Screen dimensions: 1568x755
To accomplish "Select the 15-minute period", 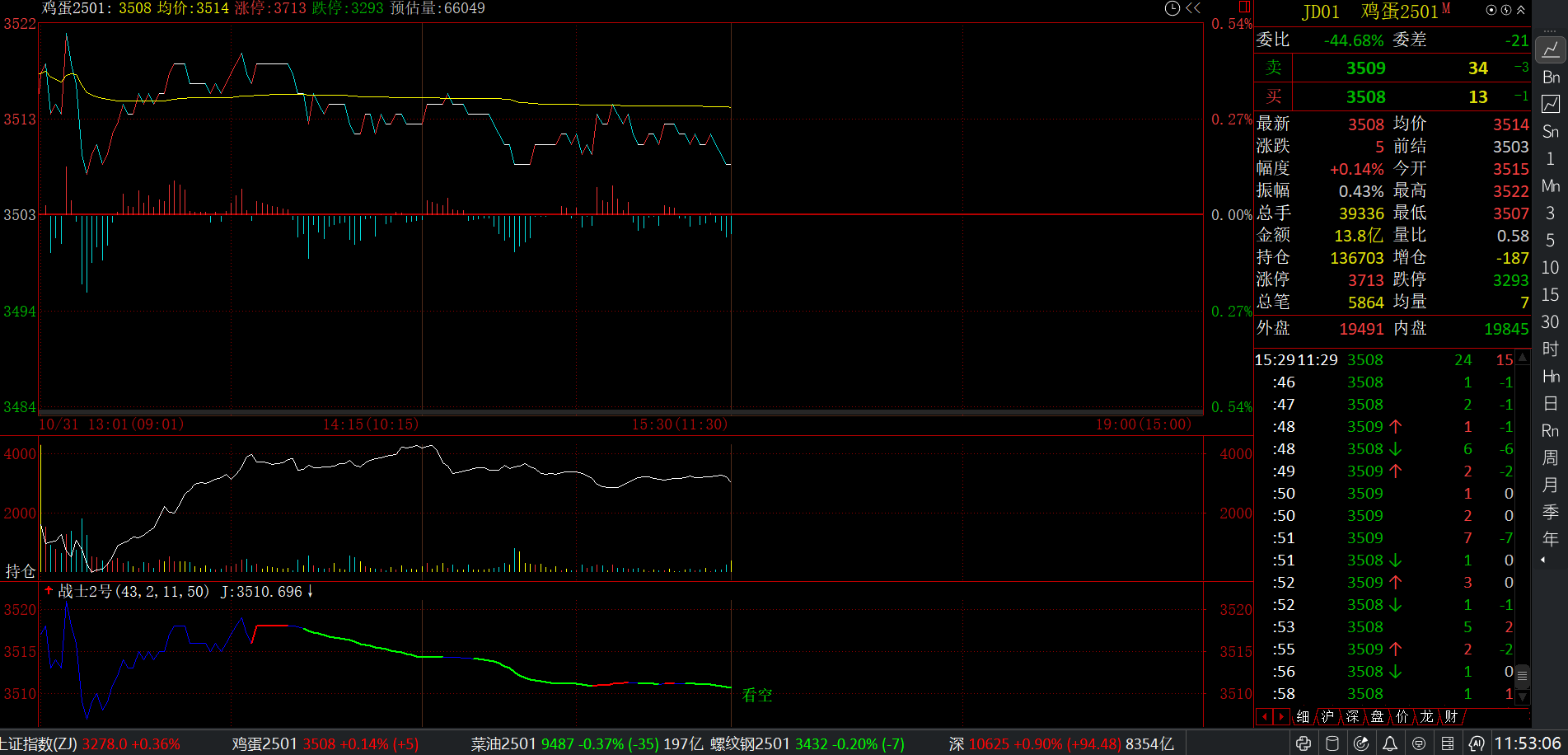I will point(1551,294).
